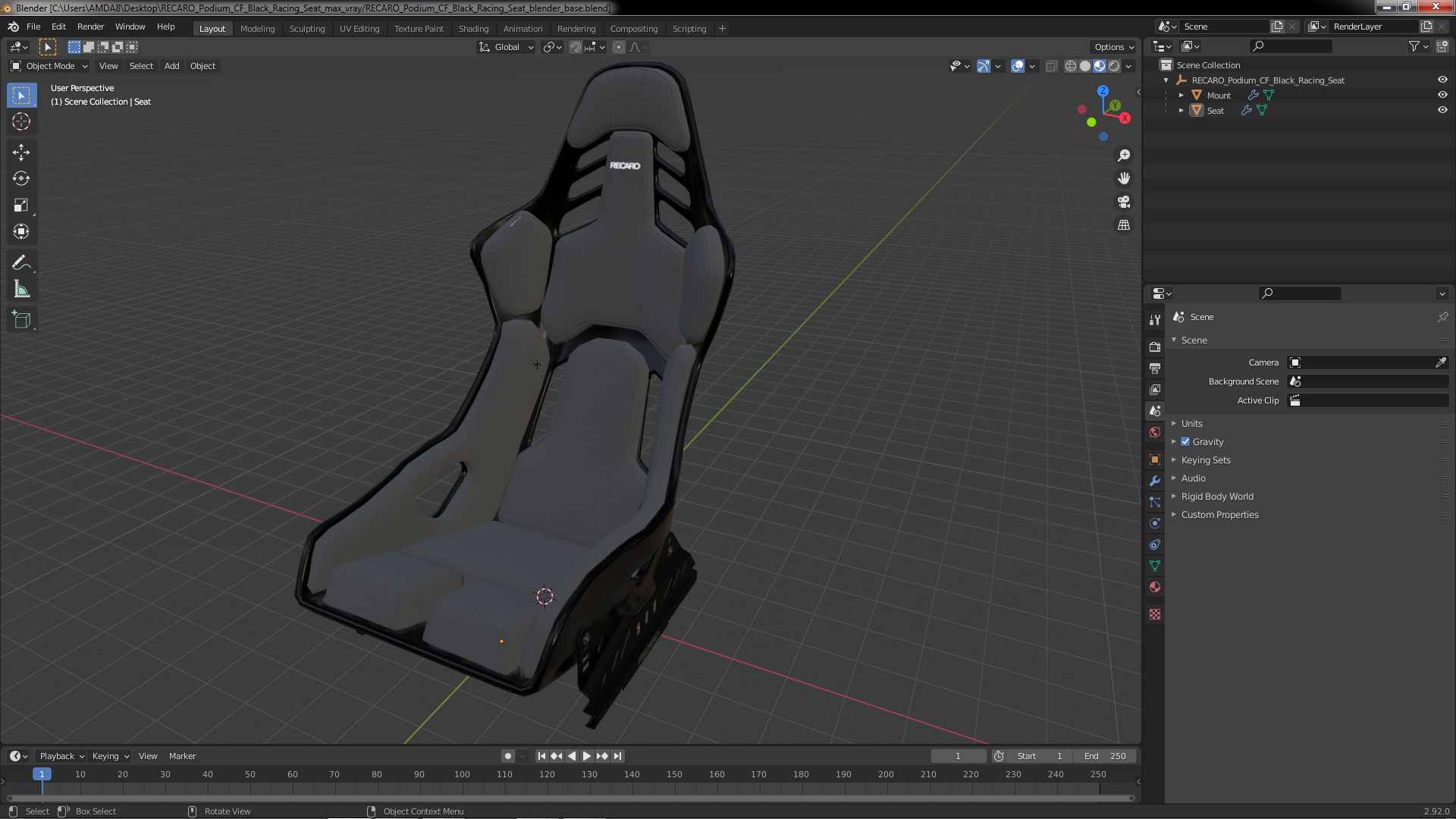The width and height of the screenshot is (1456, 819).
Task: Open the Object properties tab
Action: (1155, 460)
